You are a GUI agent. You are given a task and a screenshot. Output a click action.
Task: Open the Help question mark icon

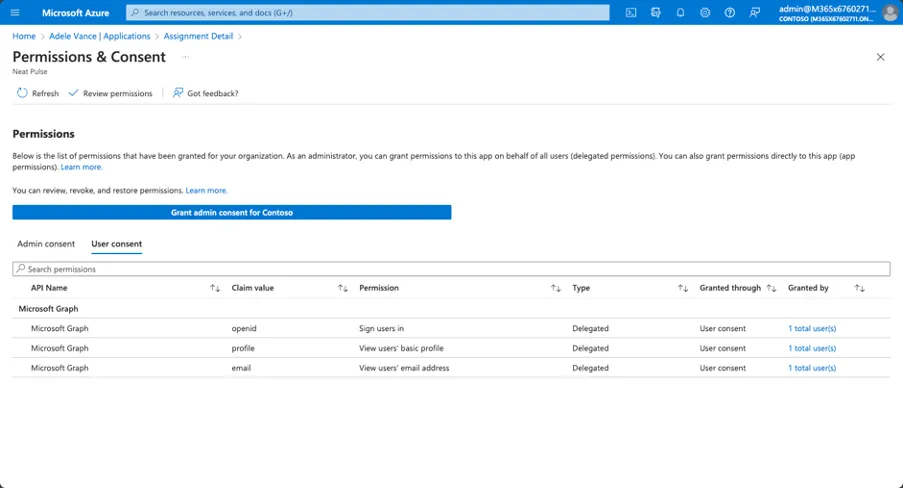(730, 13)
